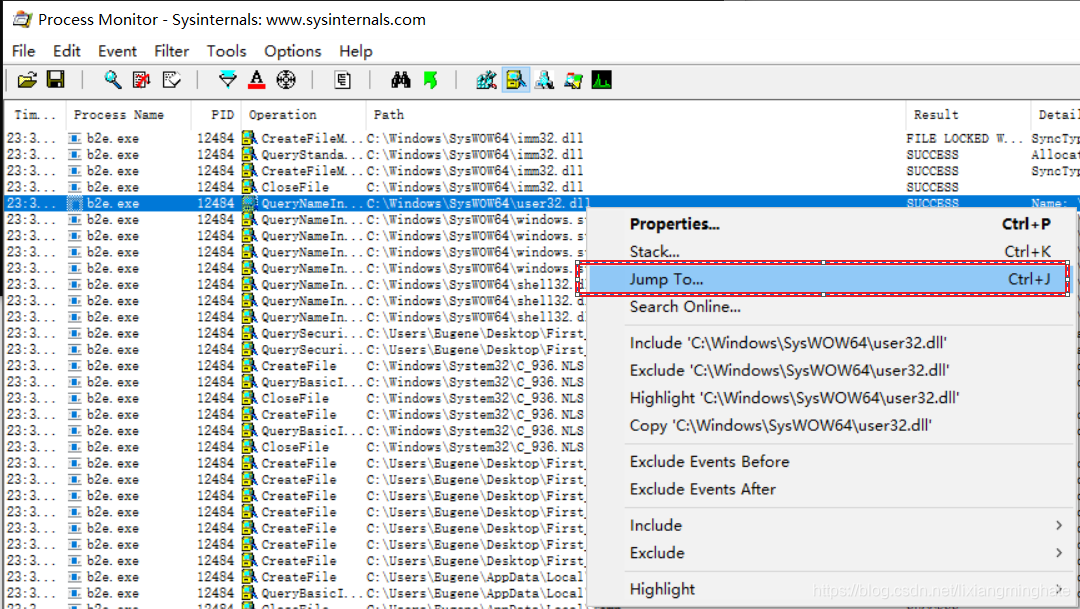This screenshot has height=609, width=1080.
Task: Choose Properties... in the context menu
Action: [x=831, y=224]
